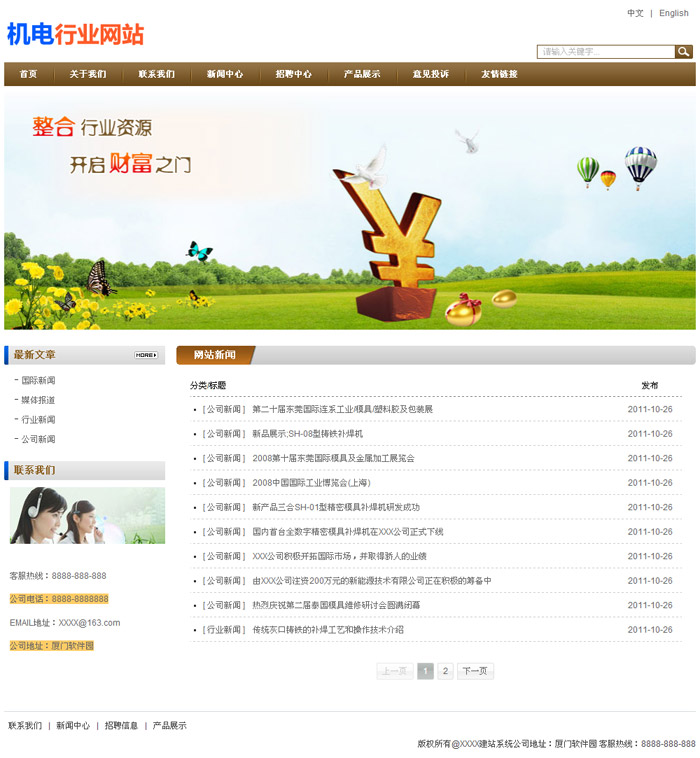Click the customer service headset photo
Viewport: 700px width, 758px height.
pyautogui.click(x=87, y=516)
